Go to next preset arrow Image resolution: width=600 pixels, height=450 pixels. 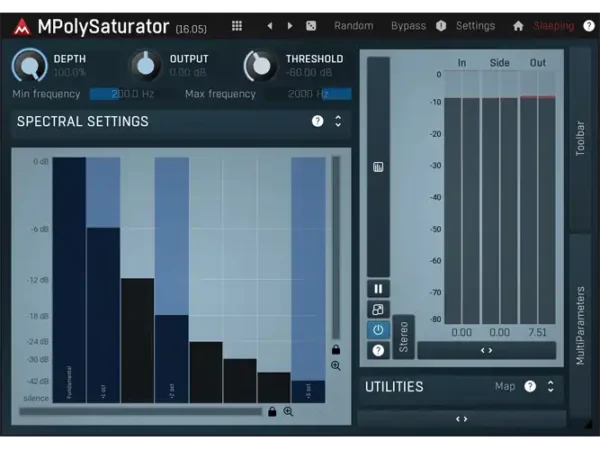coord(290,26)
